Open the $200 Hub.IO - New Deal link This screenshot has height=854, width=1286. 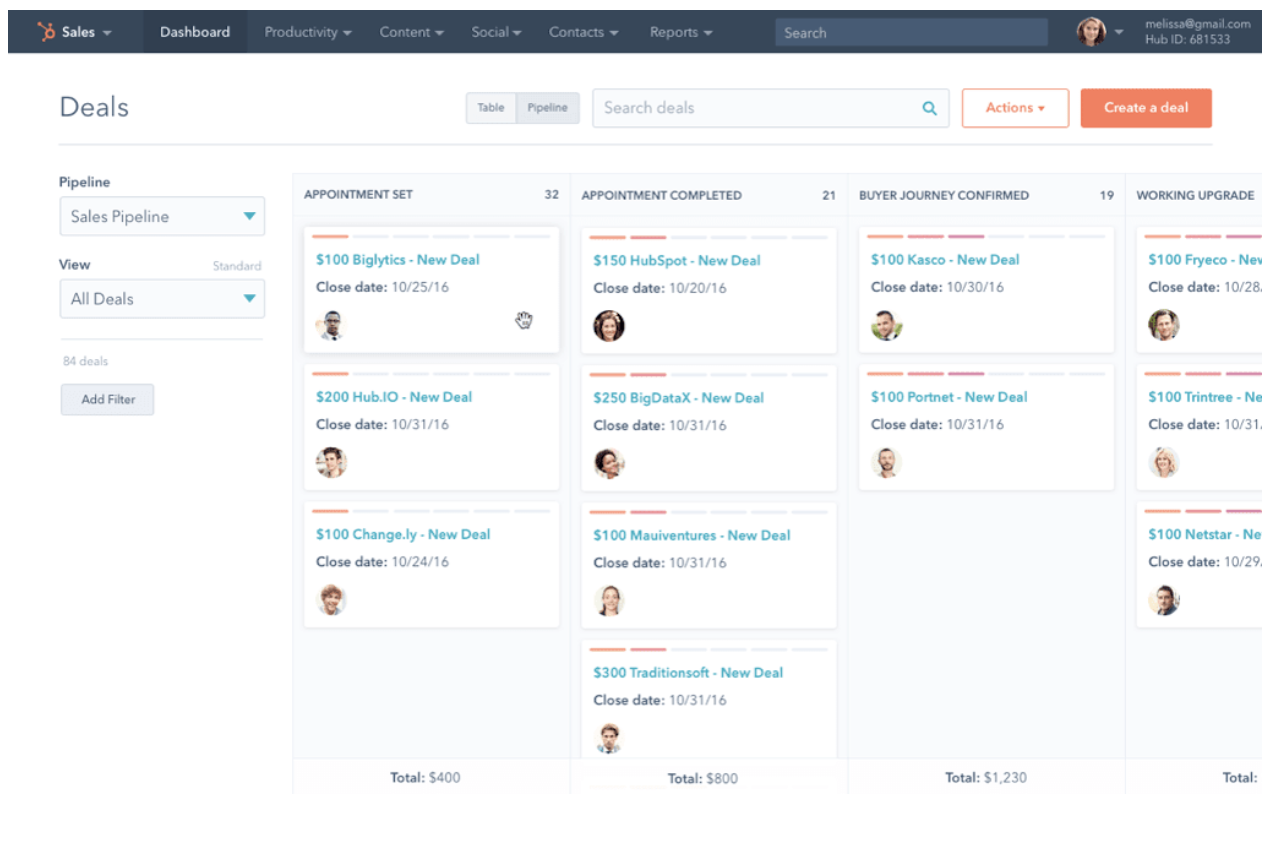[394, 396]
